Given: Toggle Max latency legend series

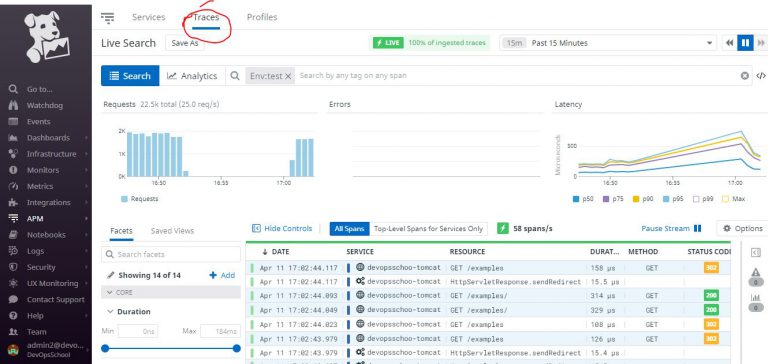Looking at the screenshot, I should 734,199.
